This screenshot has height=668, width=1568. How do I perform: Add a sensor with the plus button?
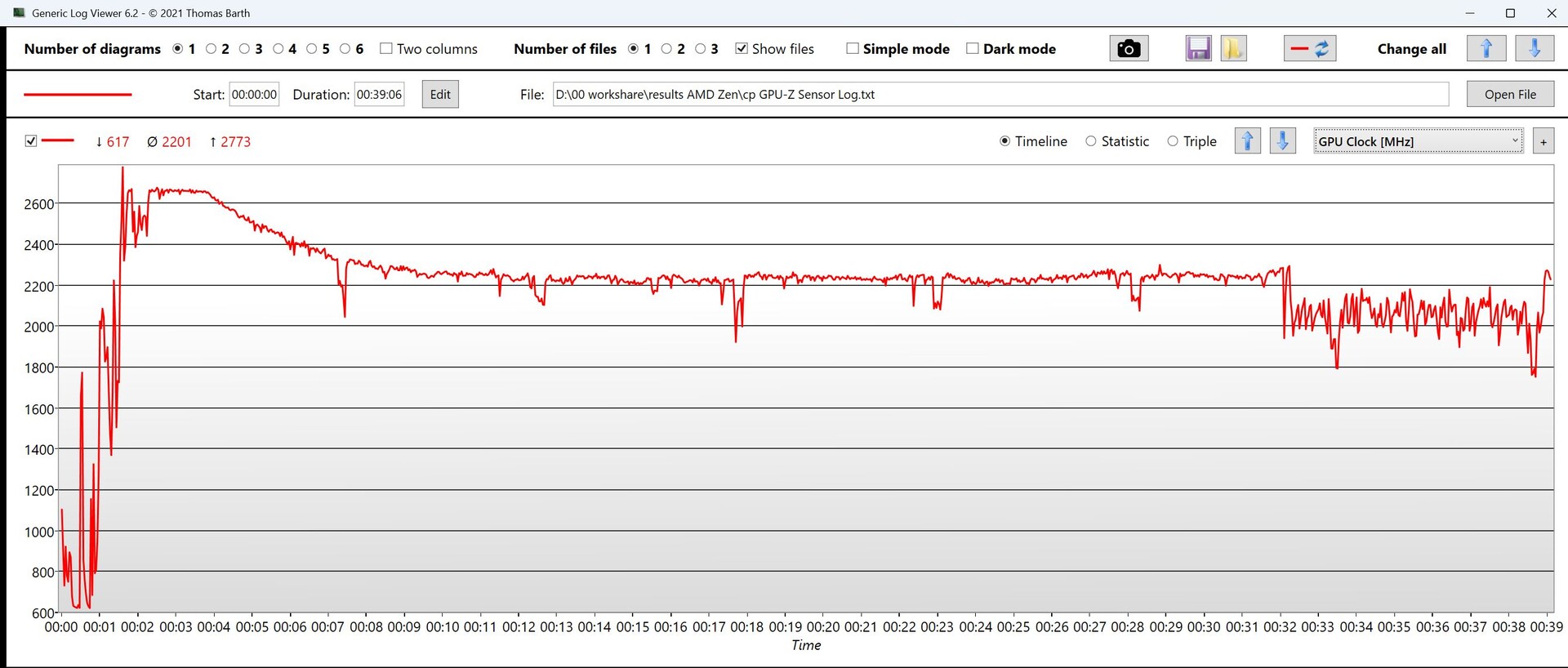(x=1543, y=141)
